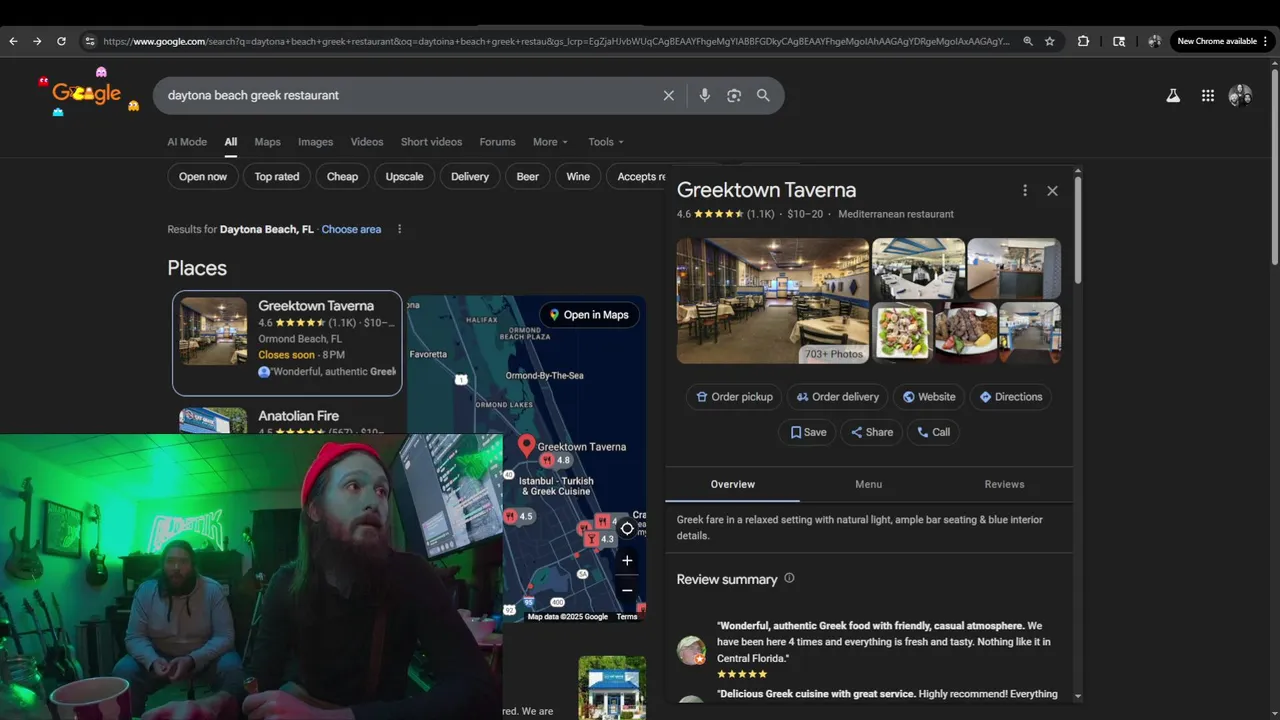Screen dimensions: 1280x720
Task: Submit search with the magnifier icon
Action: (x=763, y=95)
